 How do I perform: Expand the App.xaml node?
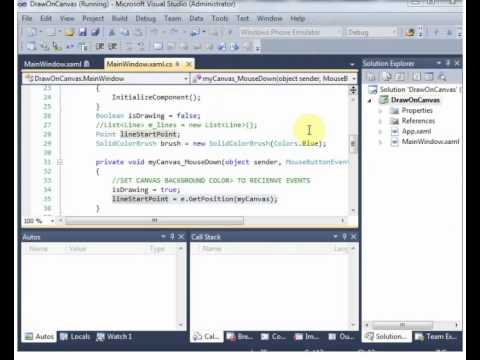coord(380,132)
